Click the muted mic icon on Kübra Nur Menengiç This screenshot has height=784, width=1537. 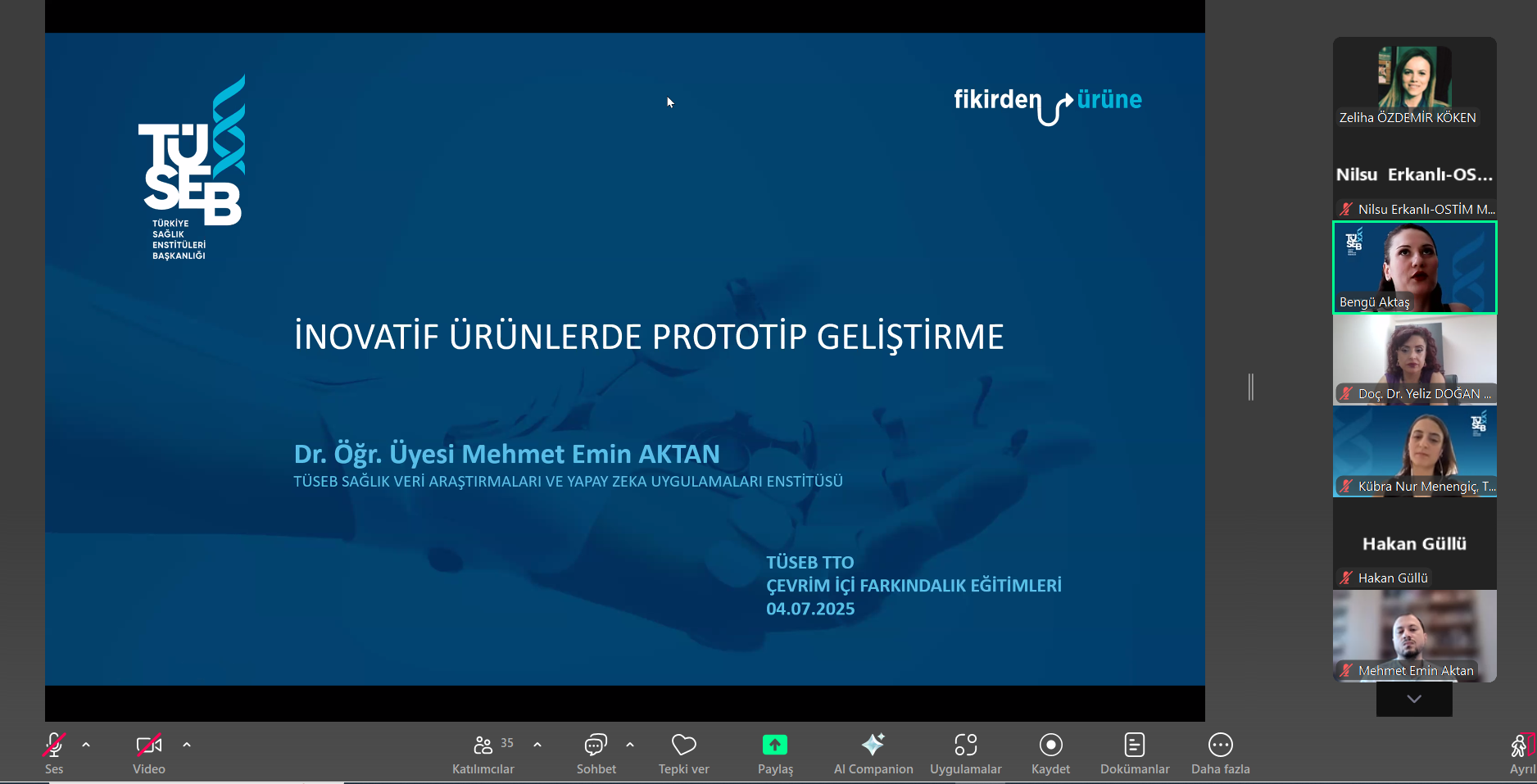[1346, 486]
